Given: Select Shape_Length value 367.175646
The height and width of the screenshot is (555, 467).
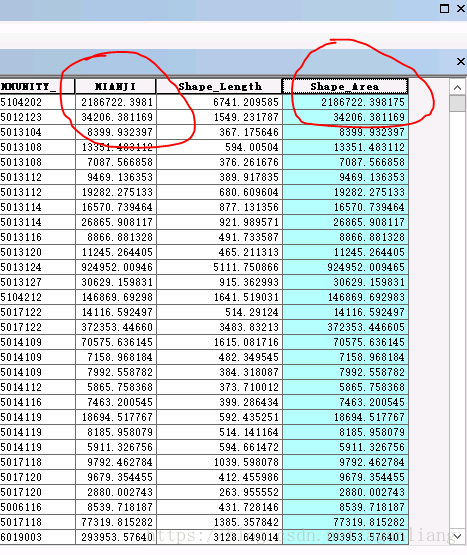Looking at the screenshot, I should [x=220, y=132].
